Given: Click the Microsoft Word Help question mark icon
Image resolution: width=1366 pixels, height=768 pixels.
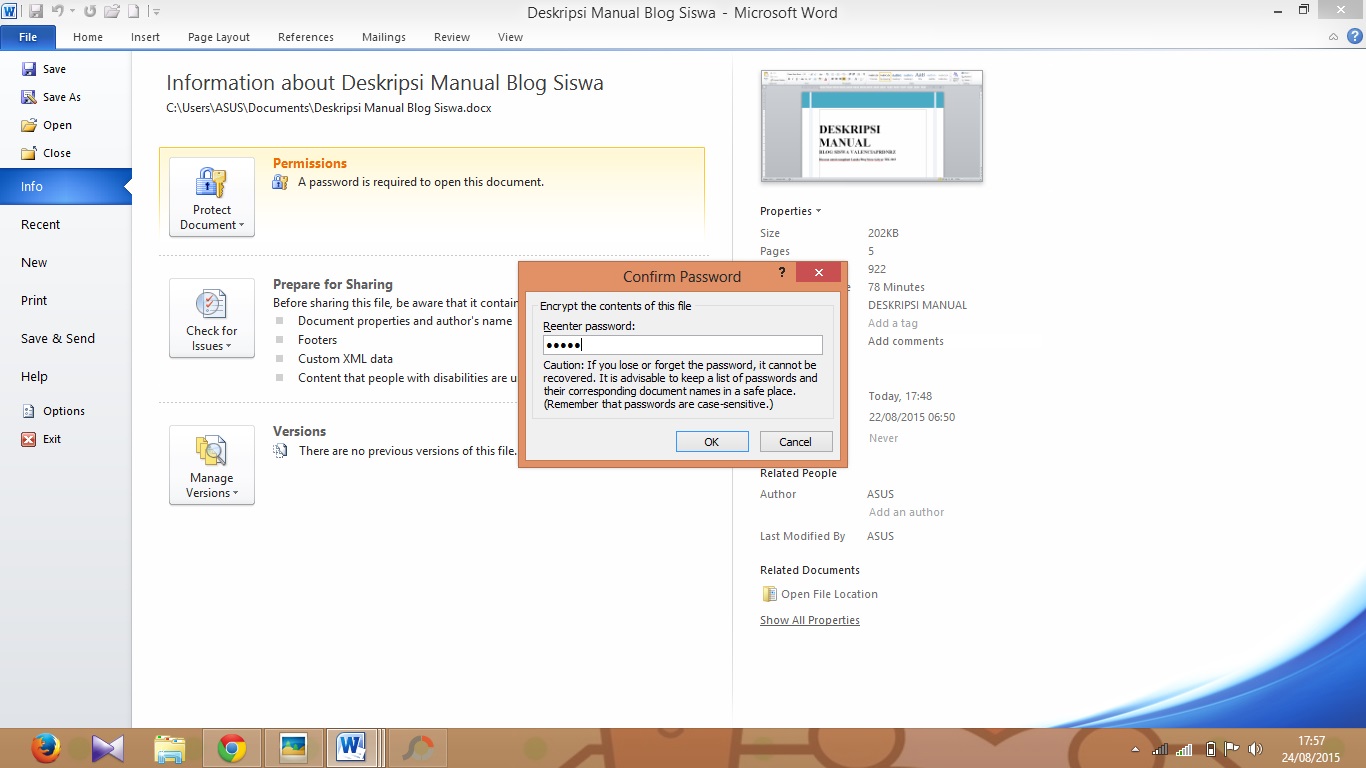Looking at the screenshot, I should click(x=1355, y=36).
